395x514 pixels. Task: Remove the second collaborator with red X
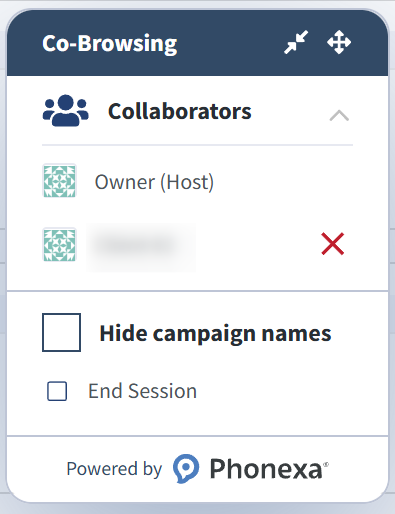click(x=332, y=244)
